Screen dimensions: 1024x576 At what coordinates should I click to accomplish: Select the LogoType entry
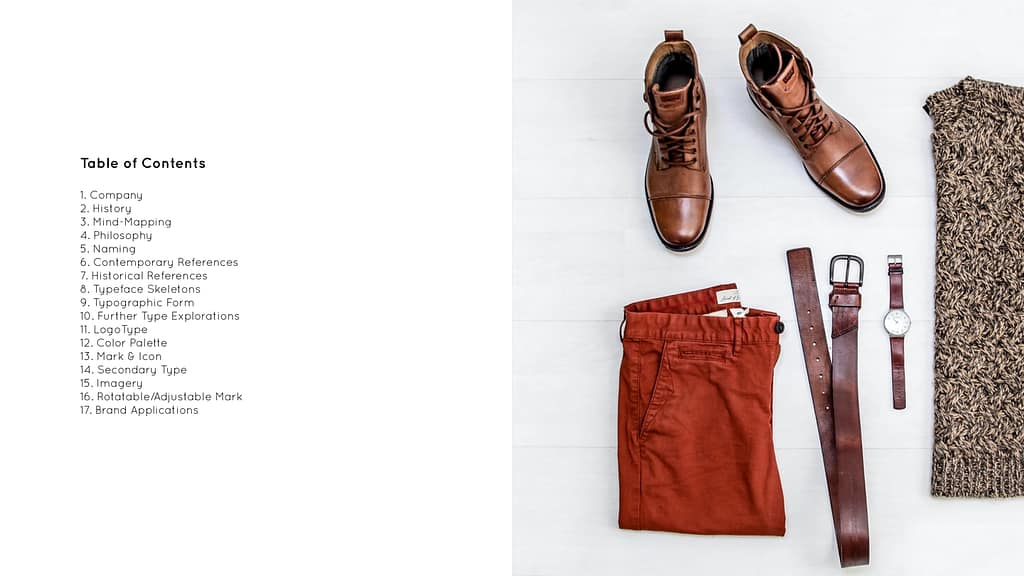114,329
